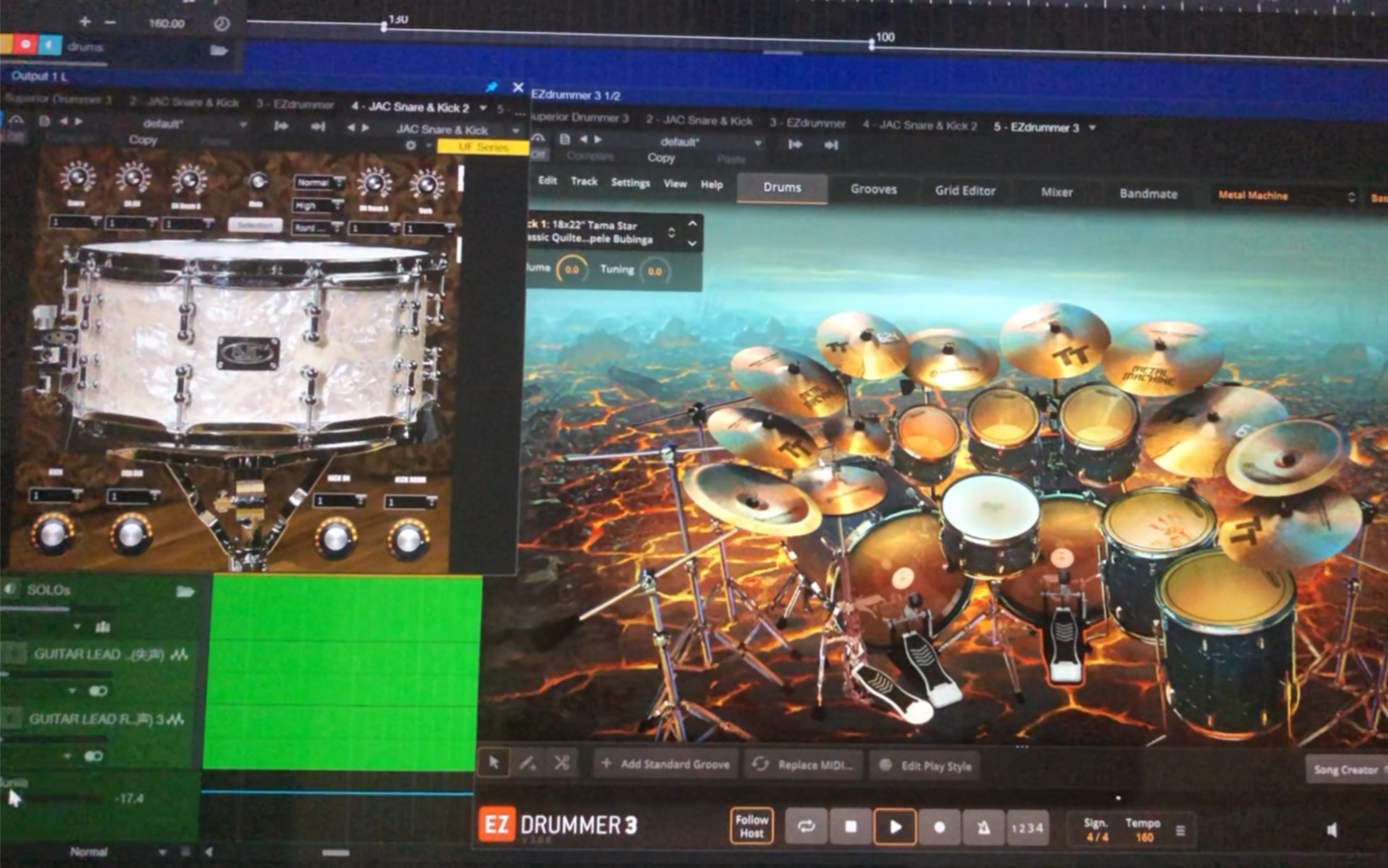Click Copy in the JAC Snare window
Screen dimensions: 1388x868
pyautogui.click(x=143, y=140)
